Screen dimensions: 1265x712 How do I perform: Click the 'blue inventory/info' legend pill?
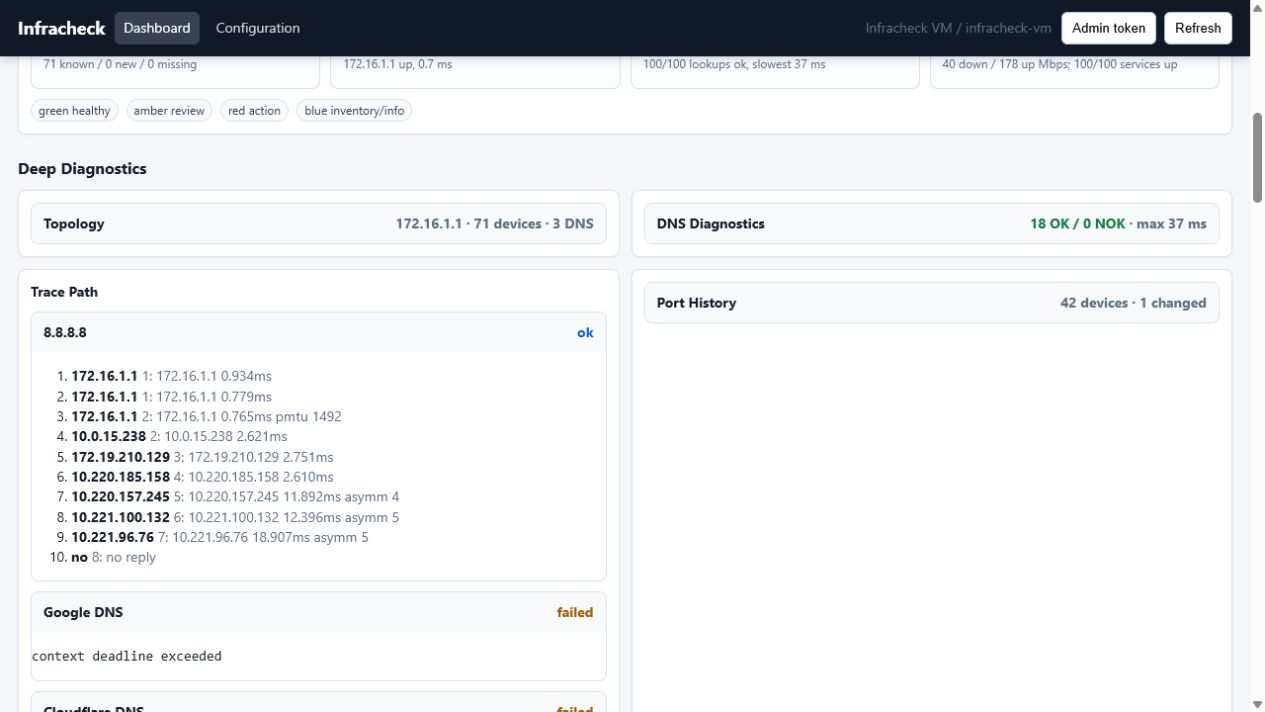point(354,111)
